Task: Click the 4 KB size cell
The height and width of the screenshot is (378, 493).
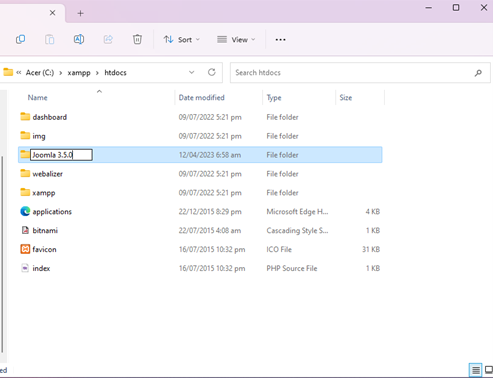Action: [x=373, y=212]
